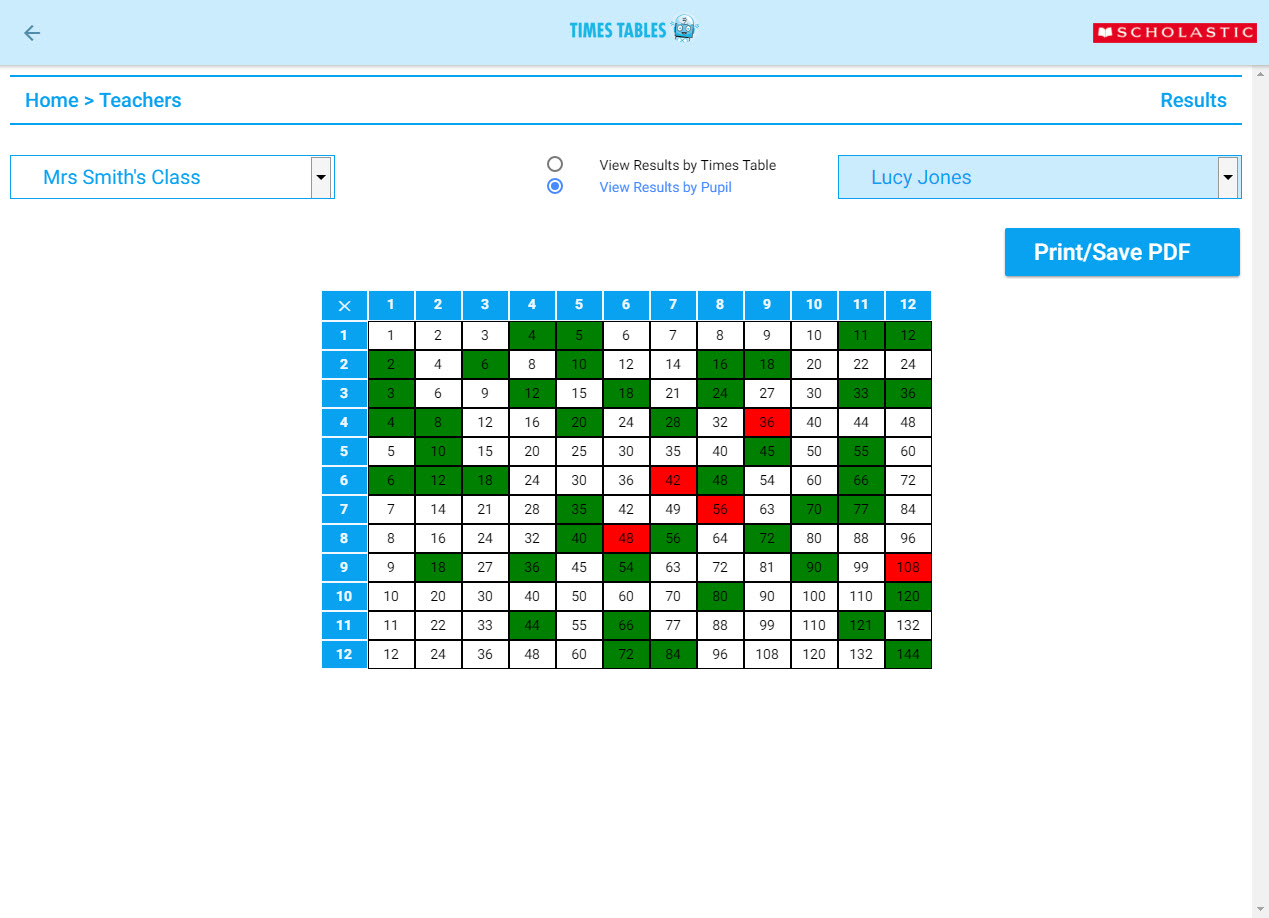Click the multiplication sign grid corner

pos(344,306)
